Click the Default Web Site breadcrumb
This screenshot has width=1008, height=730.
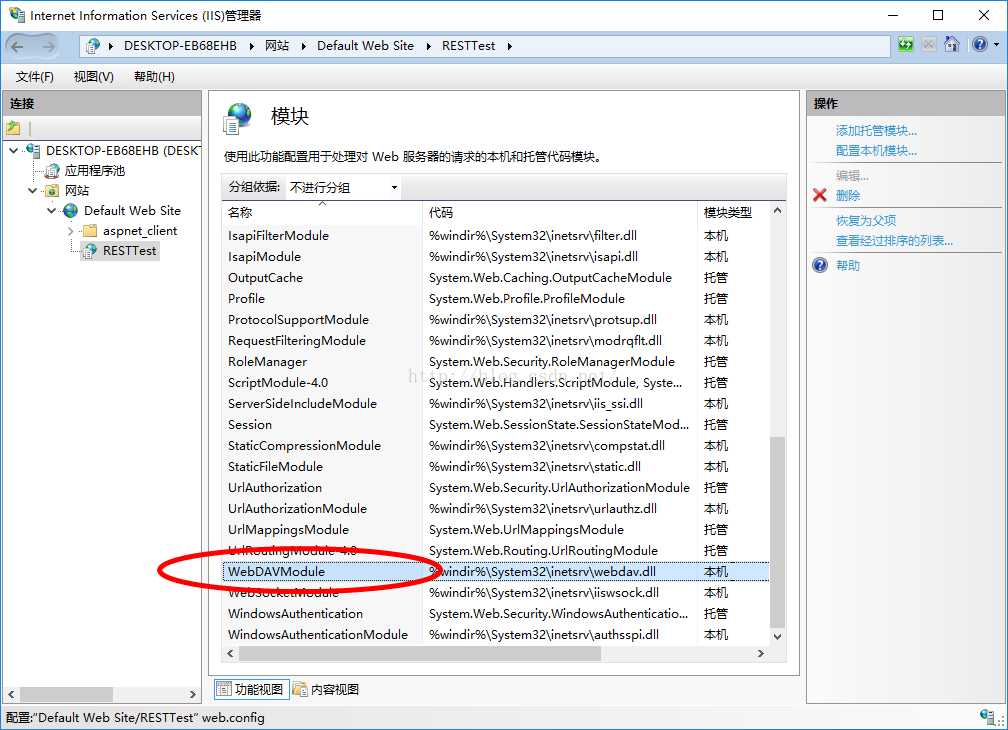[365, 46]
